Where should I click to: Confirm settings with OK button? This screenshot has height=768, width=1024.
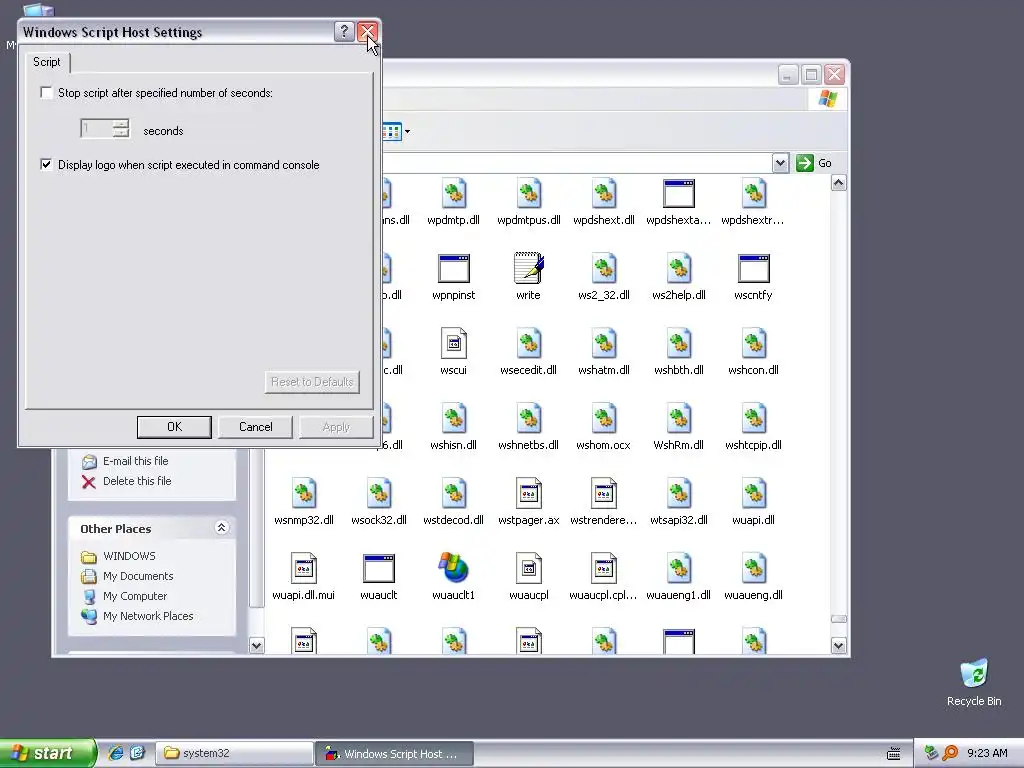[174, 427]
